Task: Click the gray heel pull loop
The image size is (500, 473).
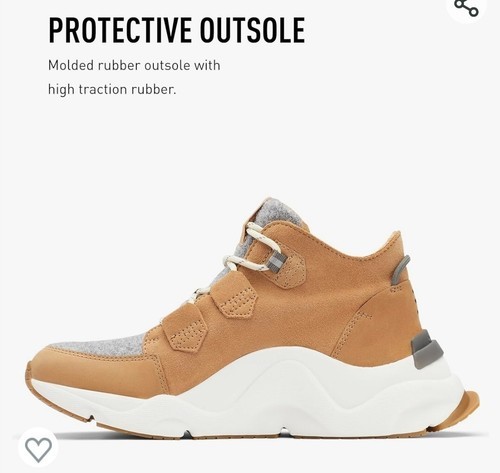Action: pos(400,269)
